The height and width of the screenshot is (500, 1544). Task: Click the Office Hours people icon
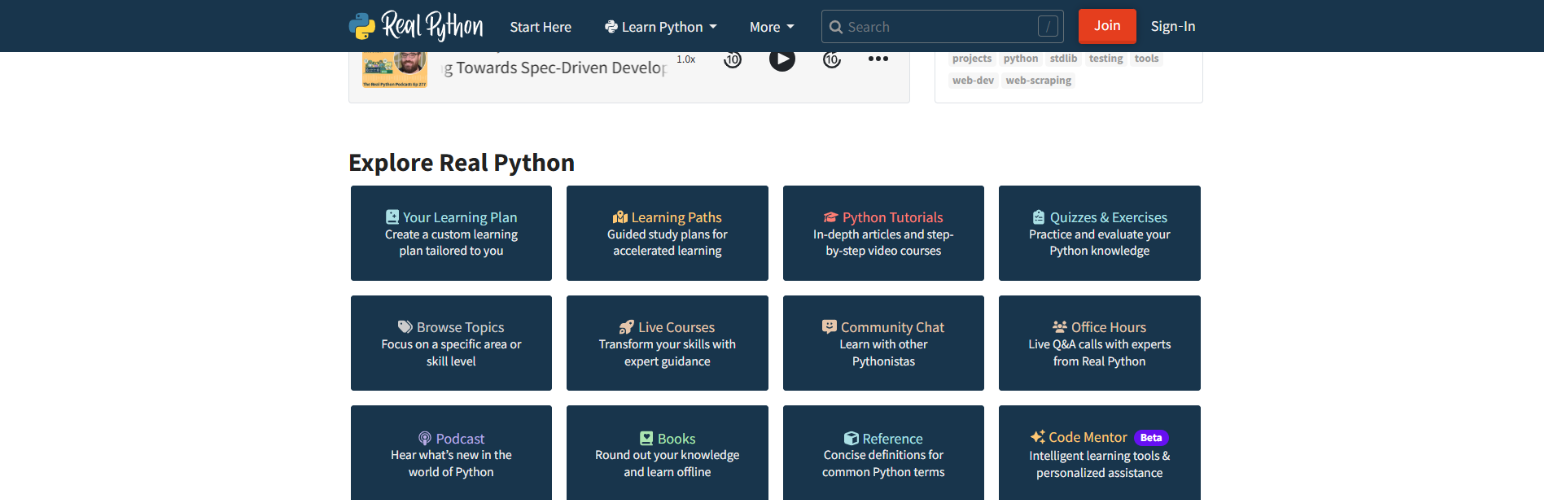pos(1060,327)
